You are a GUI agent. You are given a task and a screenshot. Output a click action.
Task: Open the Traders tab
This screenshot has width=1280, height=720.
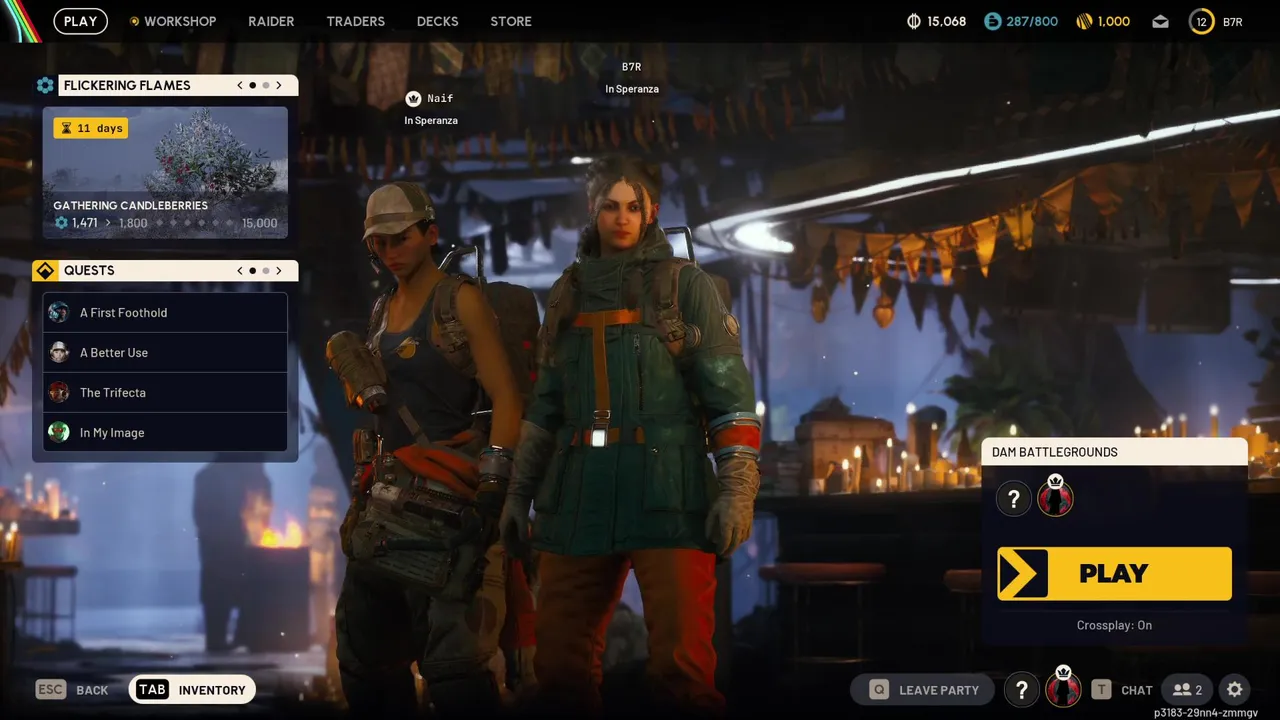pyautogui.click(x=355, y=21)
